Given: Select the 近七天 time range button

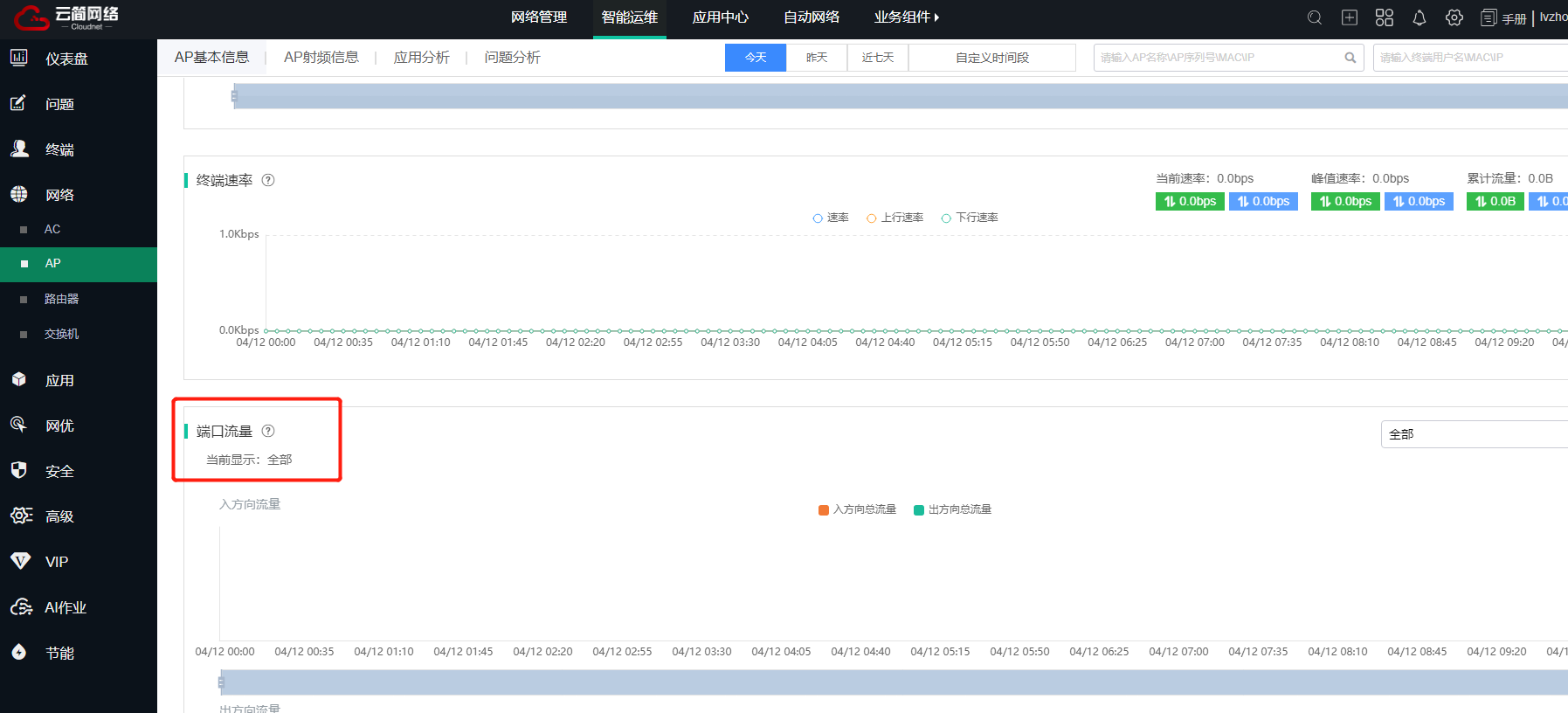Looking at the screenshot, I should point(877,58).
